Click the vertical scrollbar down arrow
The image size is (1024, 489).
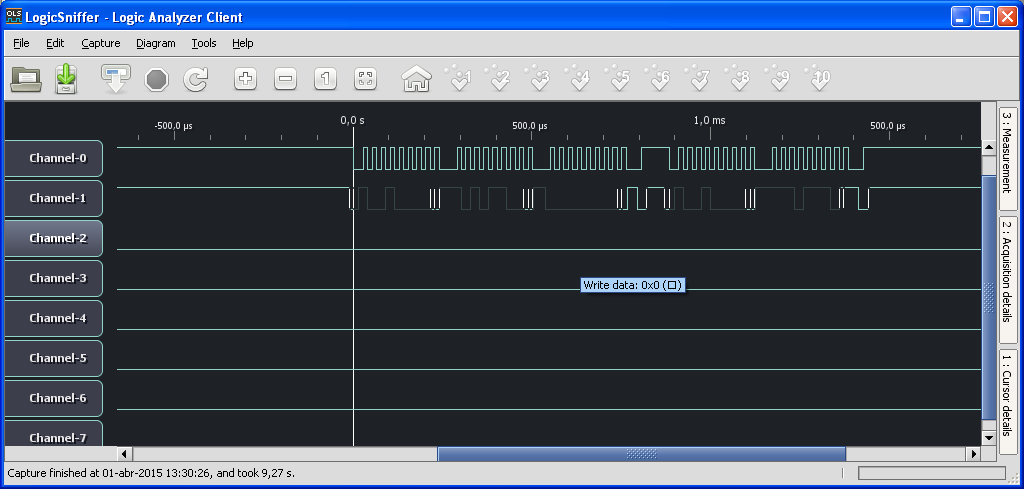tap(989, 437)
